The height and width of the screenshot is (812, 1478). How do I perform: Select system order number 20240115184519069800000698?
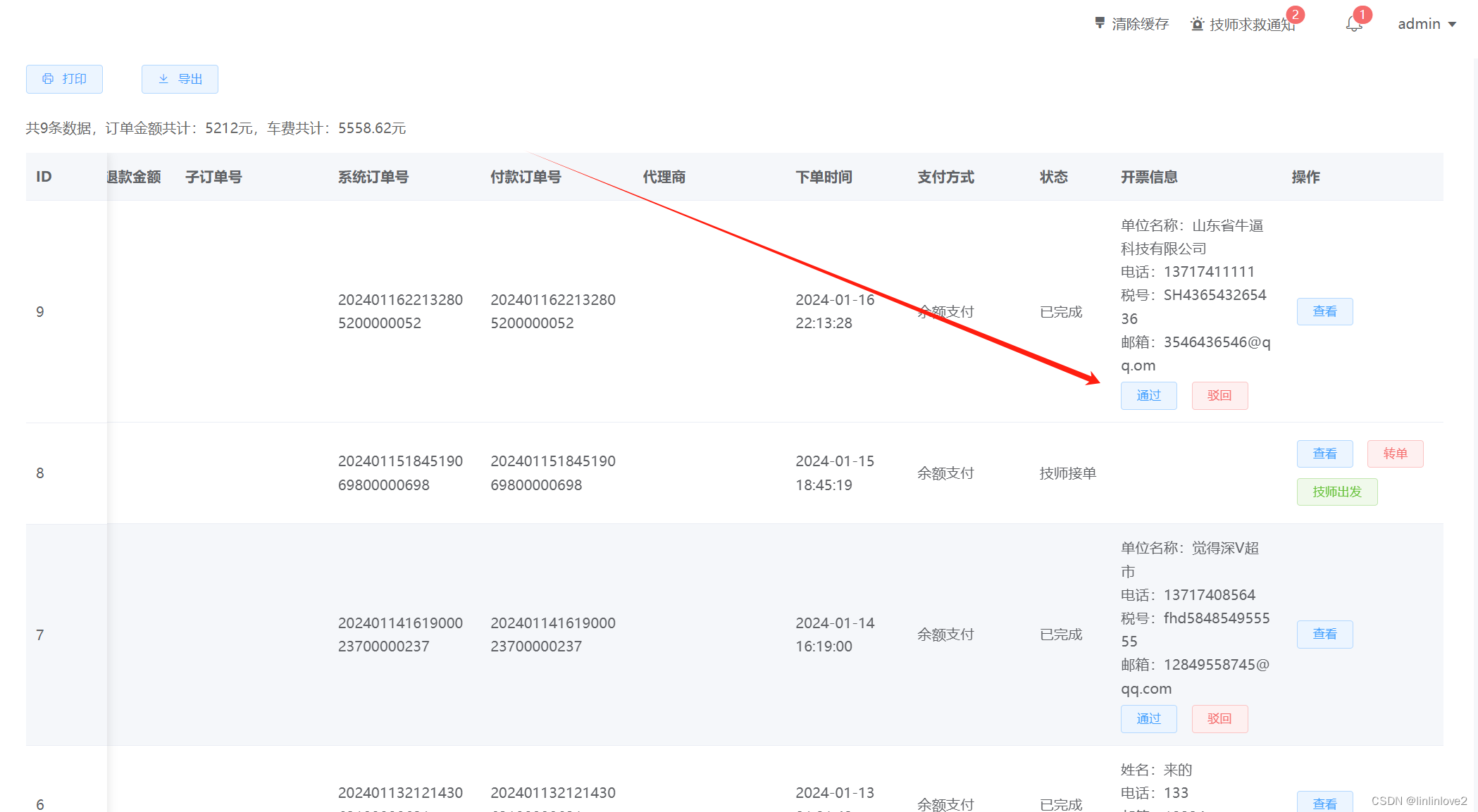(400, 473)
